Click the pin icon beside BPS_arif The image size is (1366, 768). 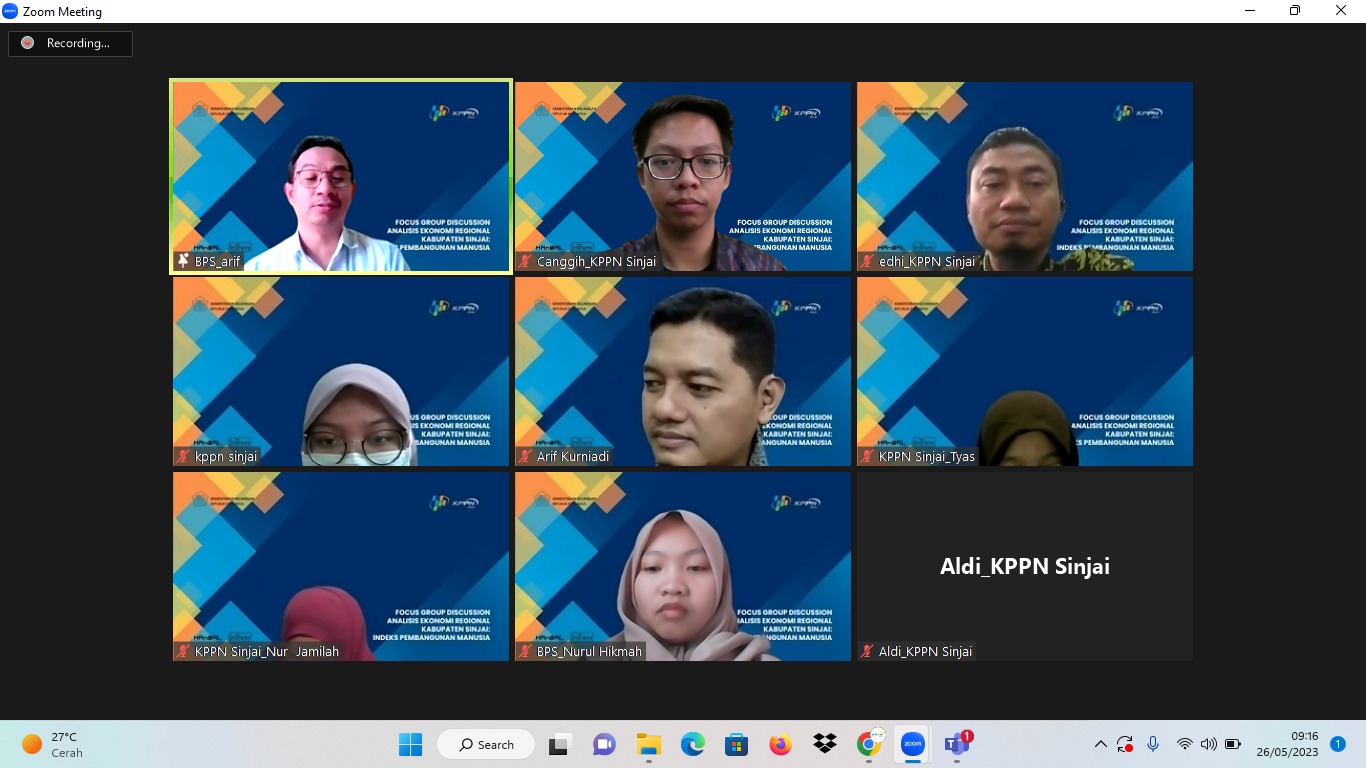(x=183, y=261)
